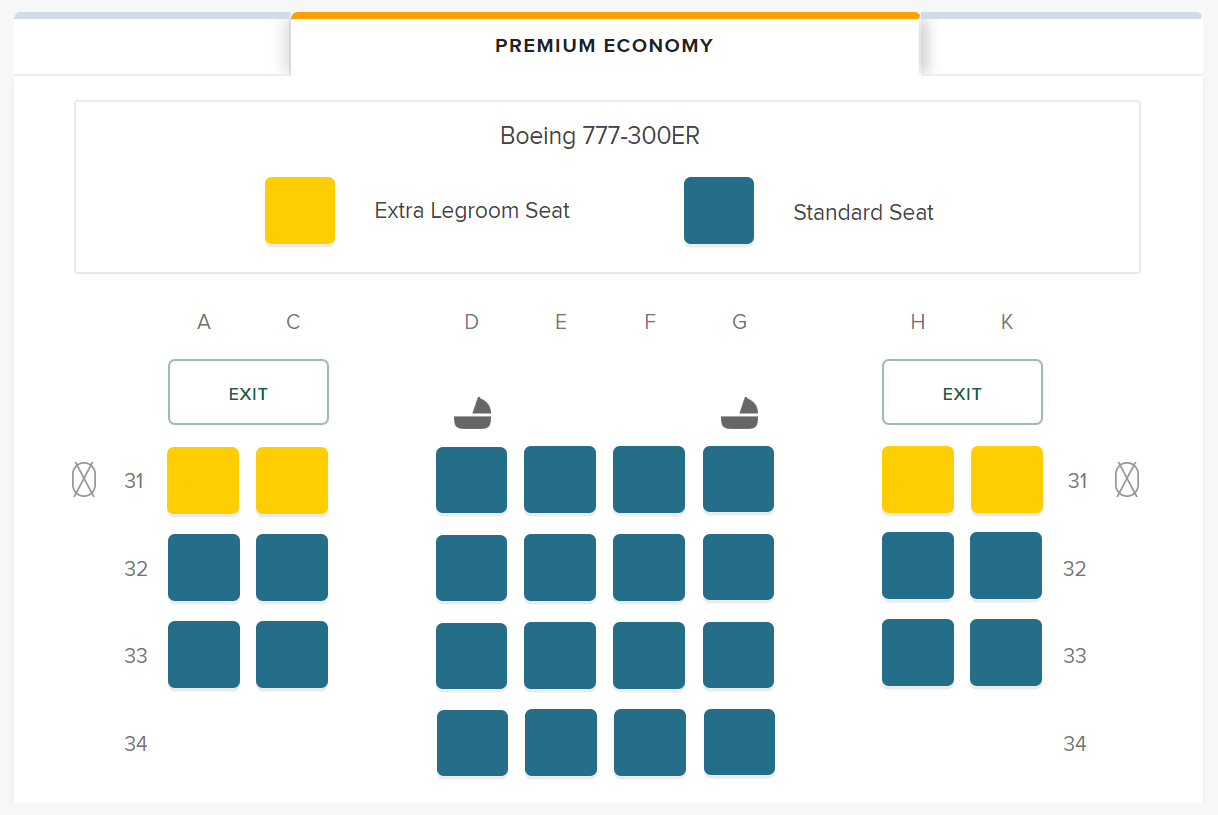Click the crossed-out window icon right of row 31

pyautogui.click(x=1127, y=480)
